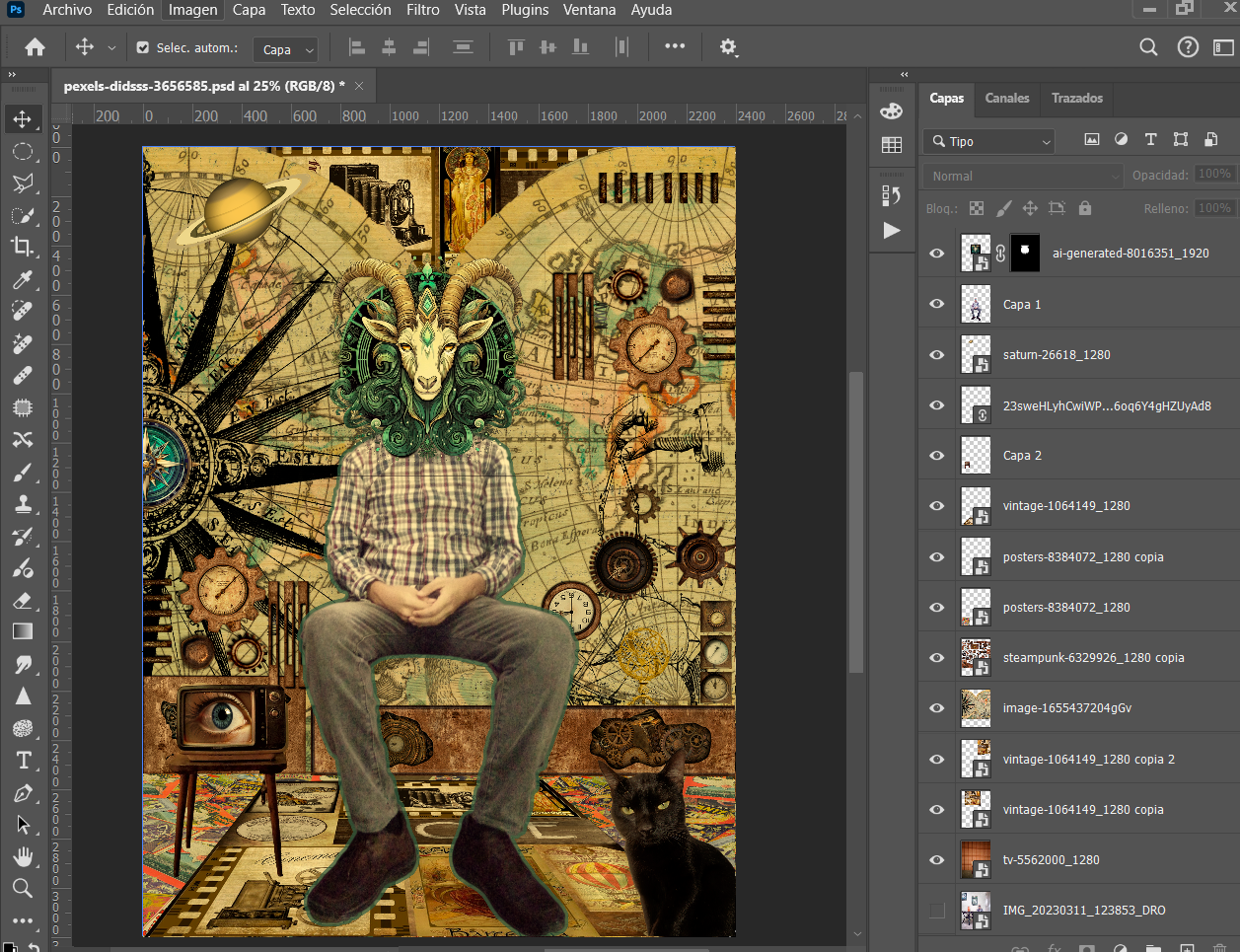Select the Path Selection arrow tool
Viewport: 1240px width, 952px height.
(x=22, y=825)
